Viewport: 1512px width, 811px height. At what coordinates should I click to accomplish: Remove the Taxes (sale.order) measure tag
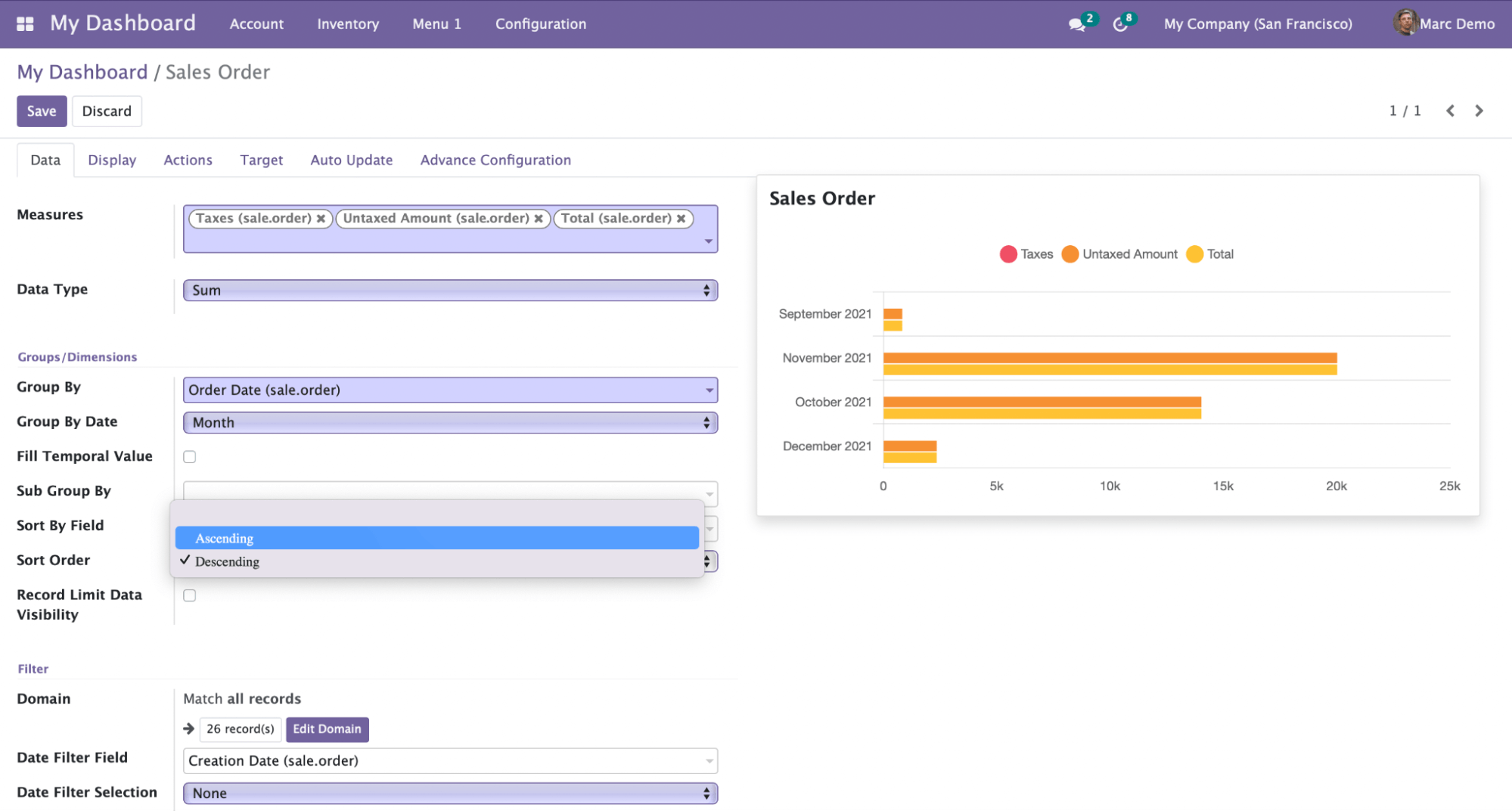point(321,219)
